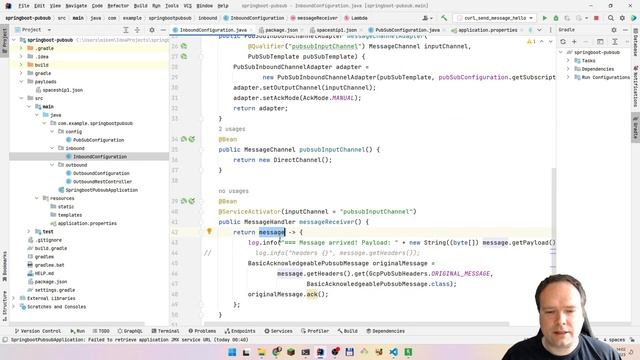Toggle the Gradle side tool window button
The height and width of the screenshot is (360, 640).
click(x=636, y=128)
